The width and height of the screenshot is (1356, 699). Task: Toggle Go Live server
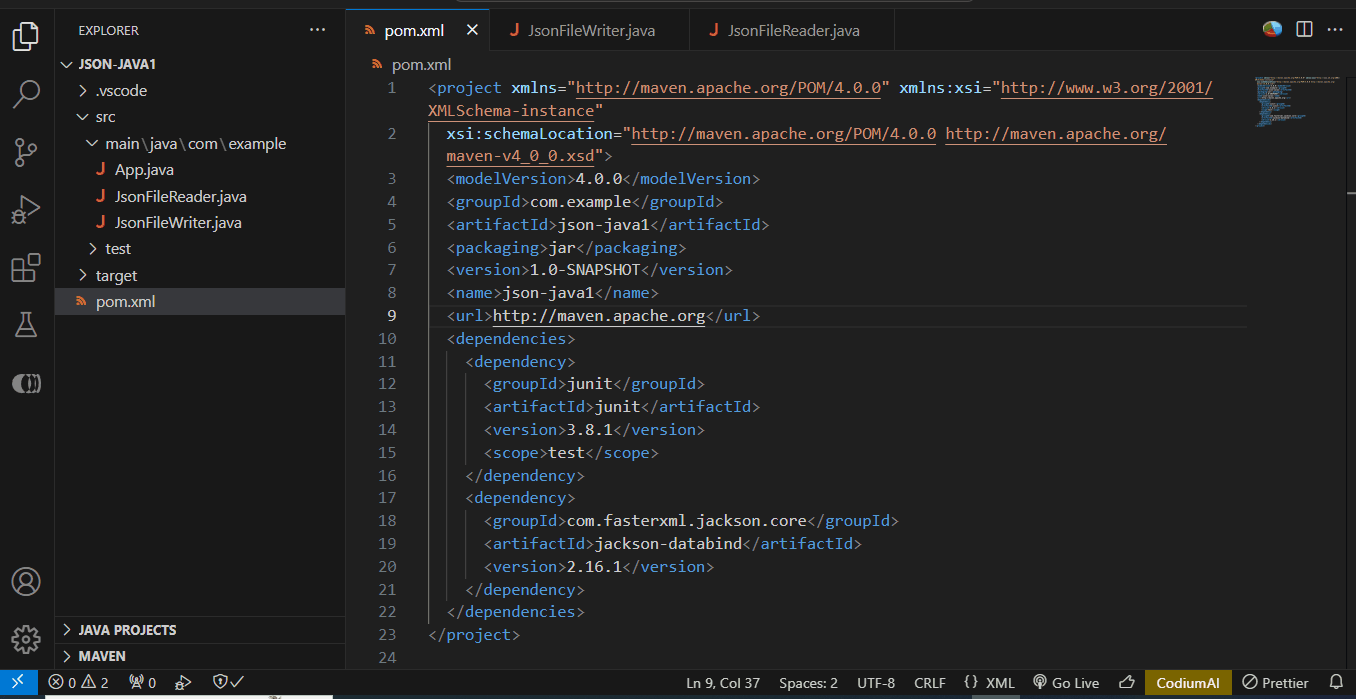1066,683
